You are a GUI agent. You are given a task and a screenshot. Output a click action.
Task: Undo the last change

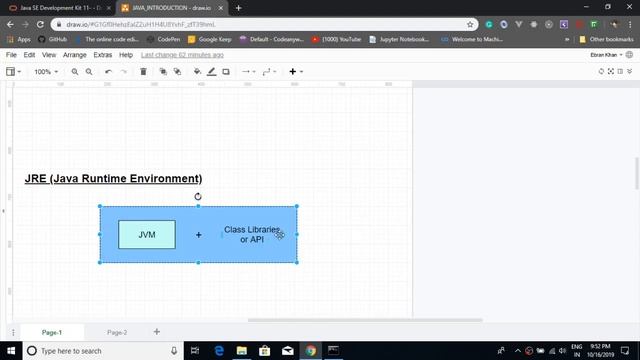(x=108, y=72)
